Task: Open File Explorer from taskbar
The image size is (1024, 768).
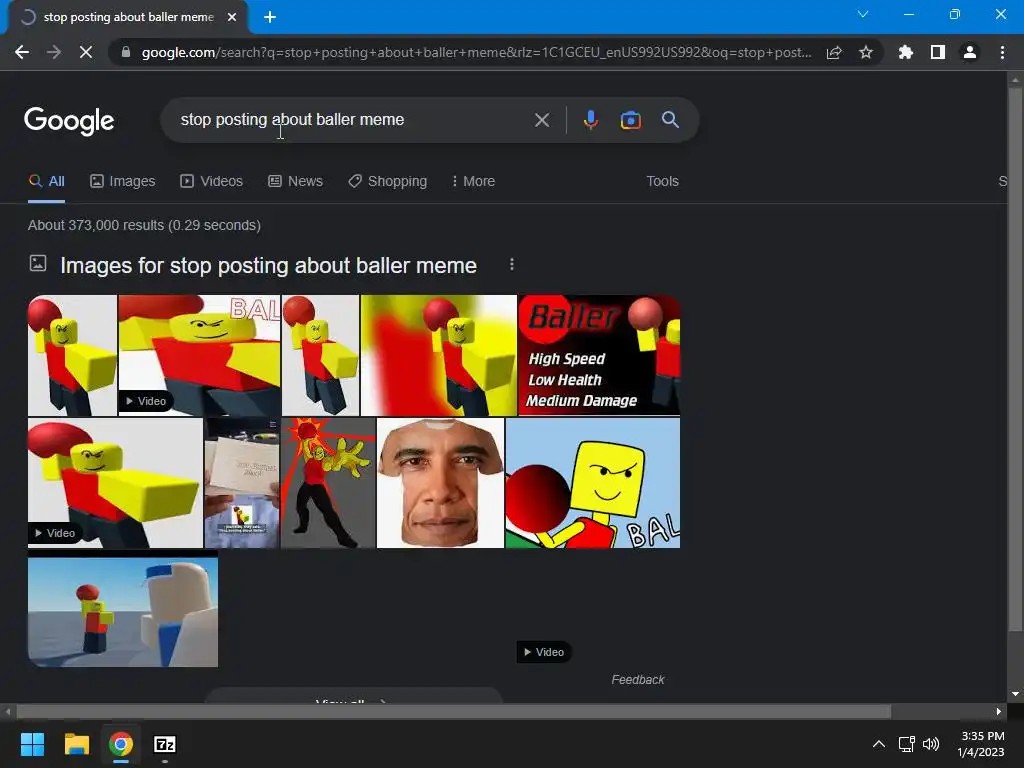Action: tap(76, 744)
